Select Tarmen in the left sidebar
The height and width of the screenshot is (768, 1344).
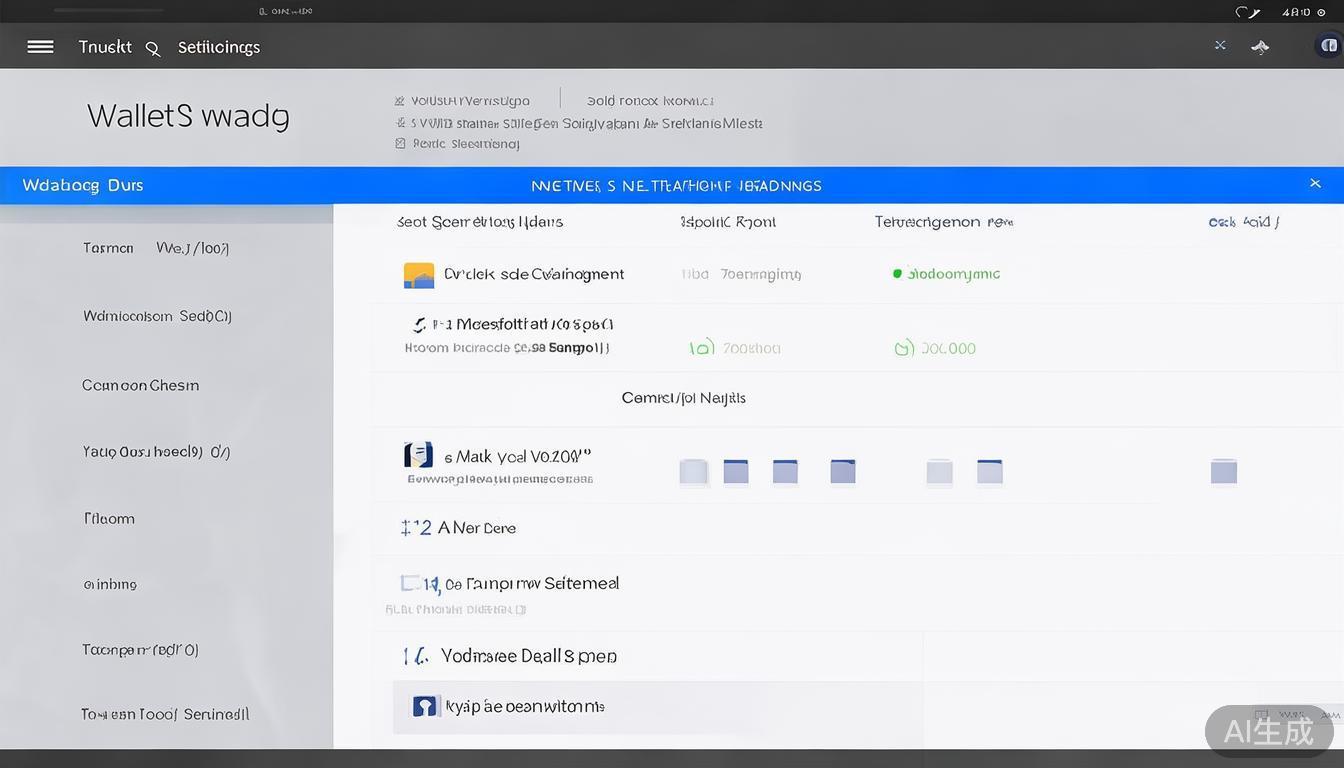108,248
